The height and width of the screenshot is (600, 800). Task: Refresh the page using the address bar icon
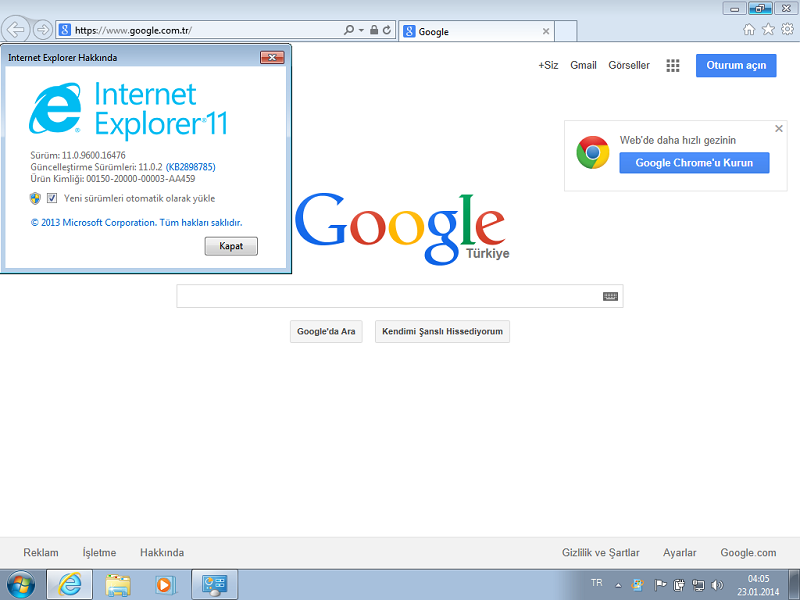[387, 30]
